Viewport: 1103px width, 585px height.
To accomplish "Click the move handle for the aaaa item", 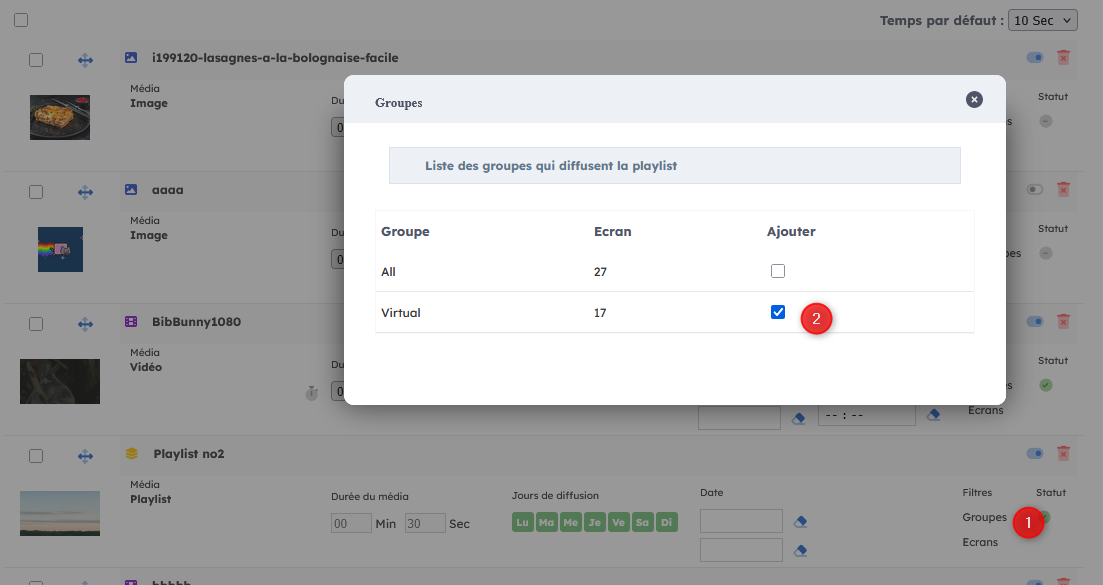I will coord(85,190).
